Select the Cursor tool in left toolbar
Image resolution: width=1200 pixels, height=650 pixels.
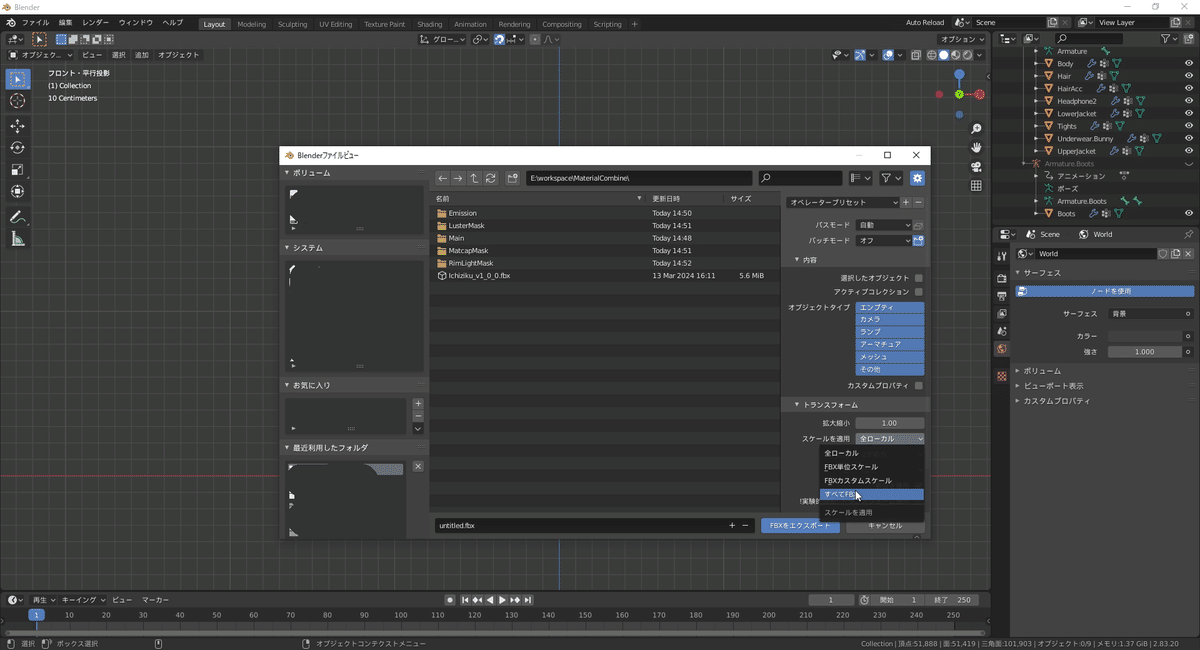click(x=17, y=101)
